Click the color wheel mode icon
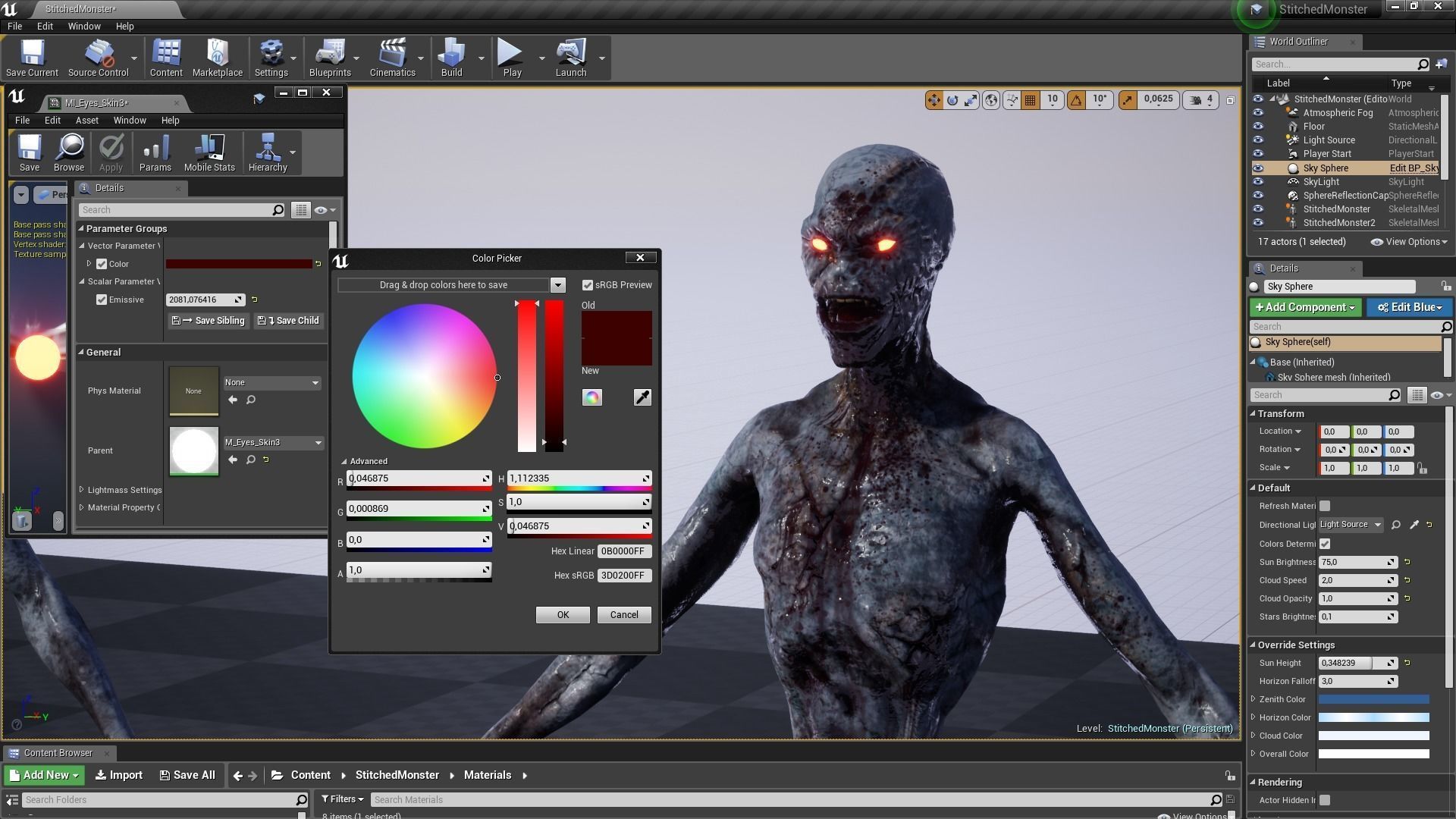 (591, 397)
